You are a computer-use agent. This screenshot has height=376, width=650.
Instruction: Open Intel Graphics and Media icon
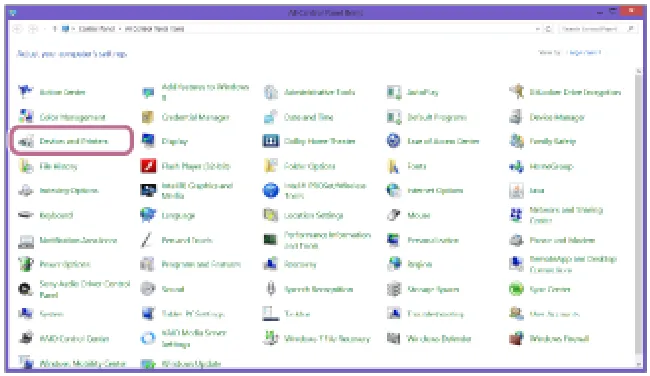click(148, 191)
